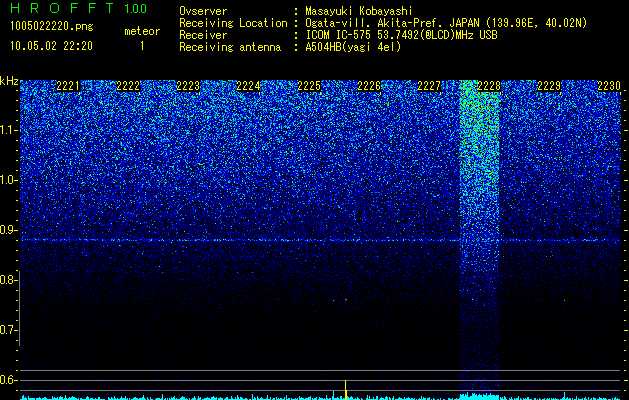Click time marker 2227
The height and width of the screenshot is (400, 629).
[429, 86]
